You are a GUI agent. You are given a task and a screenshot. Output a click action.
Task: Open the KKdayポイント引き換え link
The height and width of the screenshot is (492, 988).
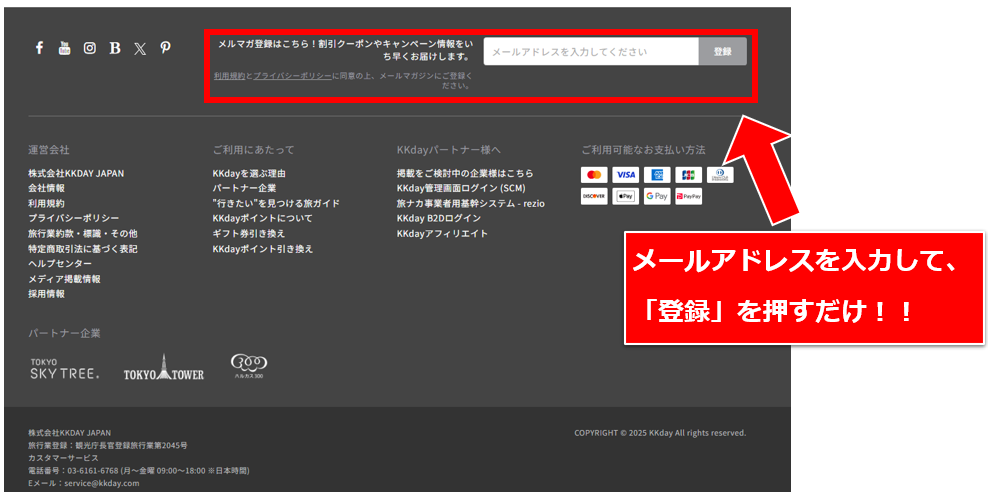(263, 249)
